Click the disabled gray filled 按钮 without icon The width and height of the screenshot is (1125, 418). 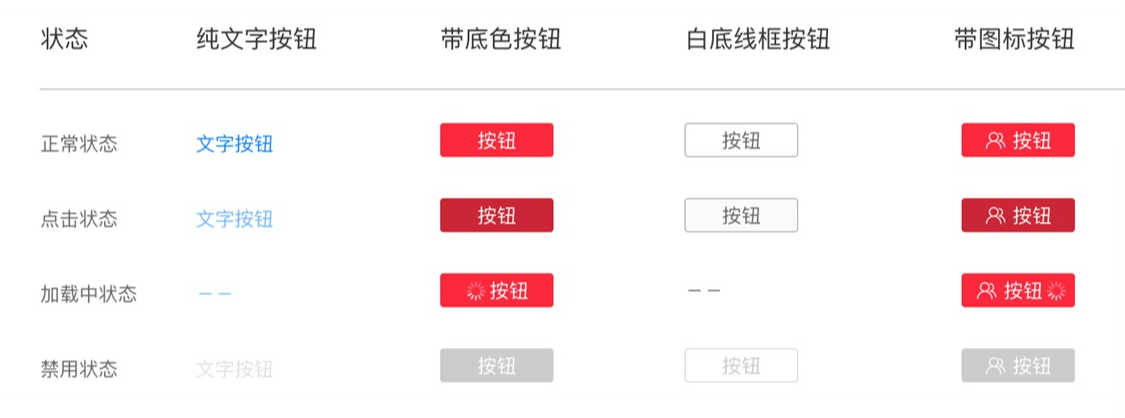[x=496, y=365]
